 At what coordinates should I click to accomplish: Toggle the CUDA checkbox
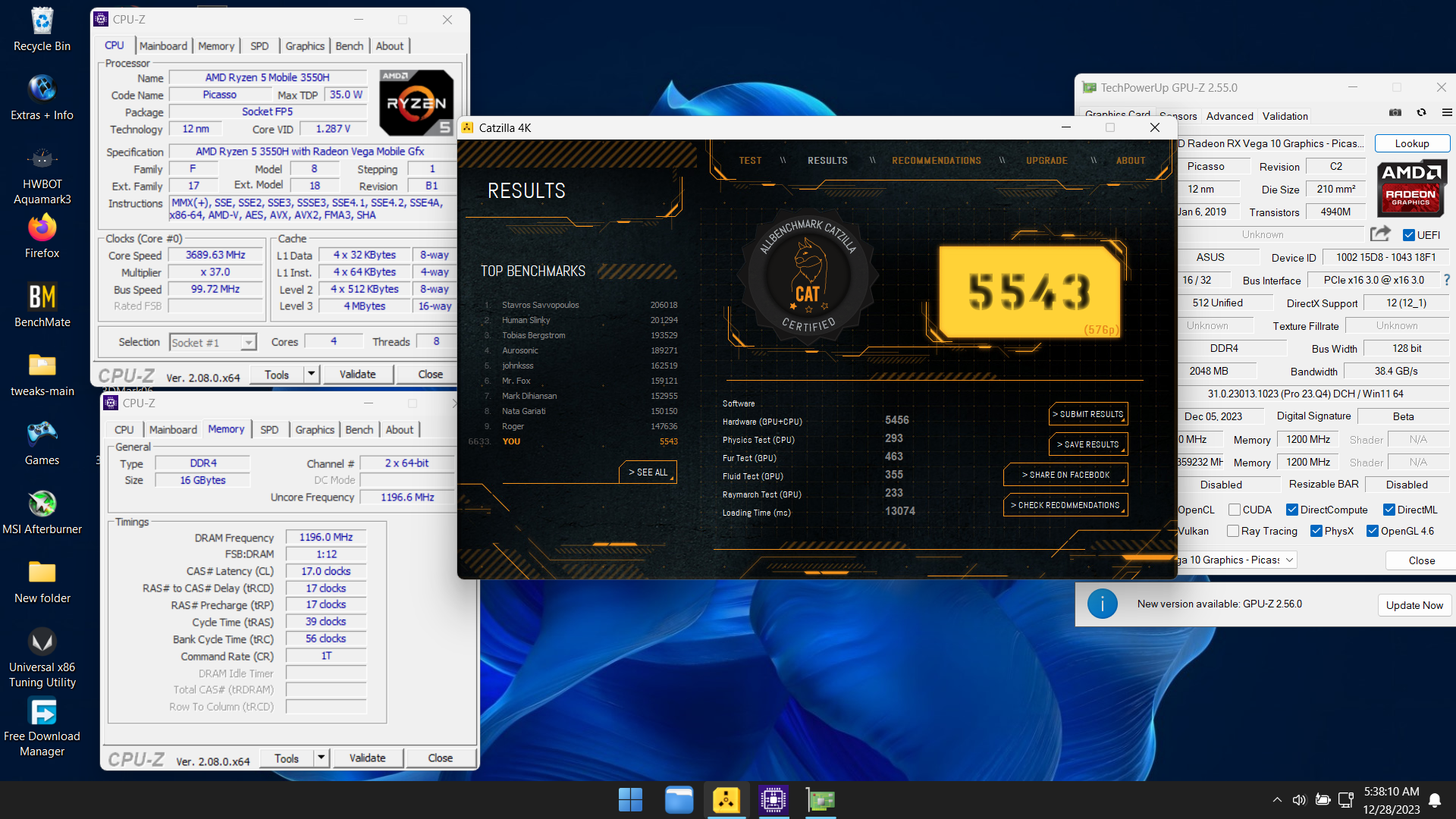click(x=1234, y=510)
